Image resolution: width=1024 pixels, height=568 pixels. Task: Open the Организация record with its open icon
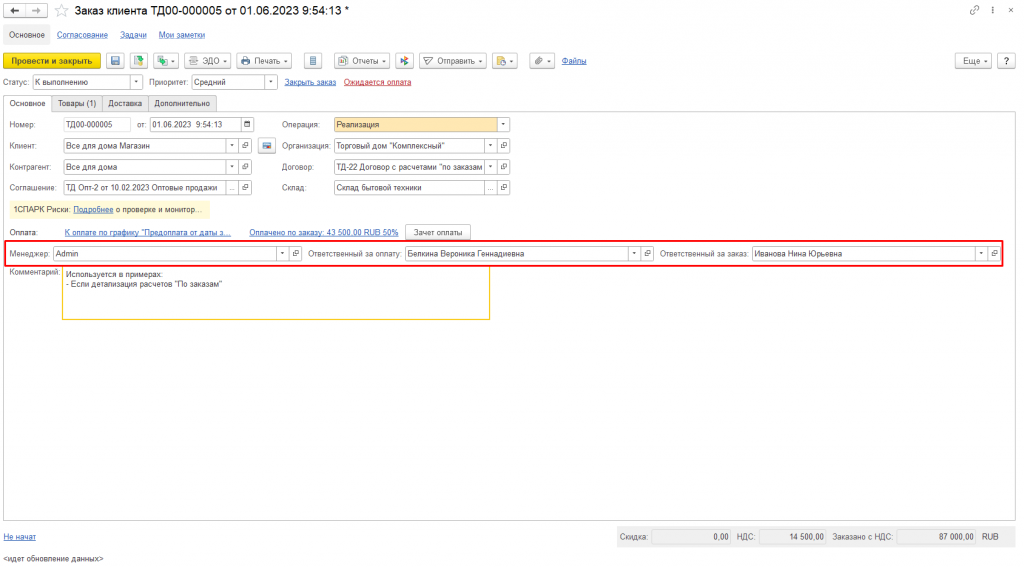pos(504,146)
